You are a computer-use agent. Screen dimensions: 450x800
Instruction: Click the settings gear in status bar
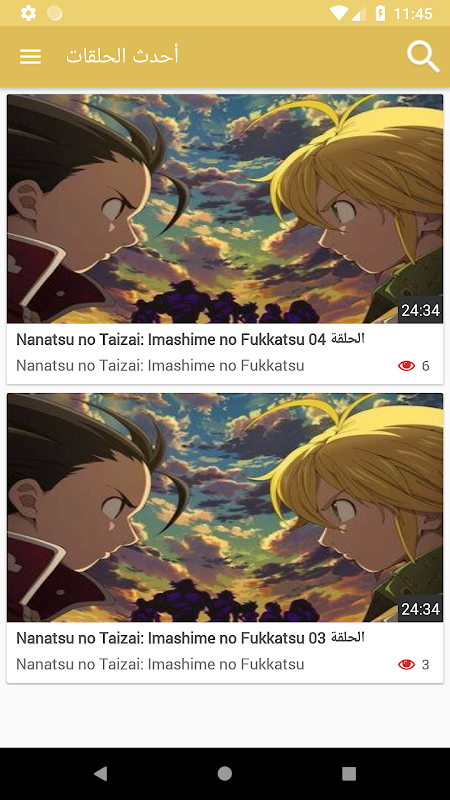[29, 13]
